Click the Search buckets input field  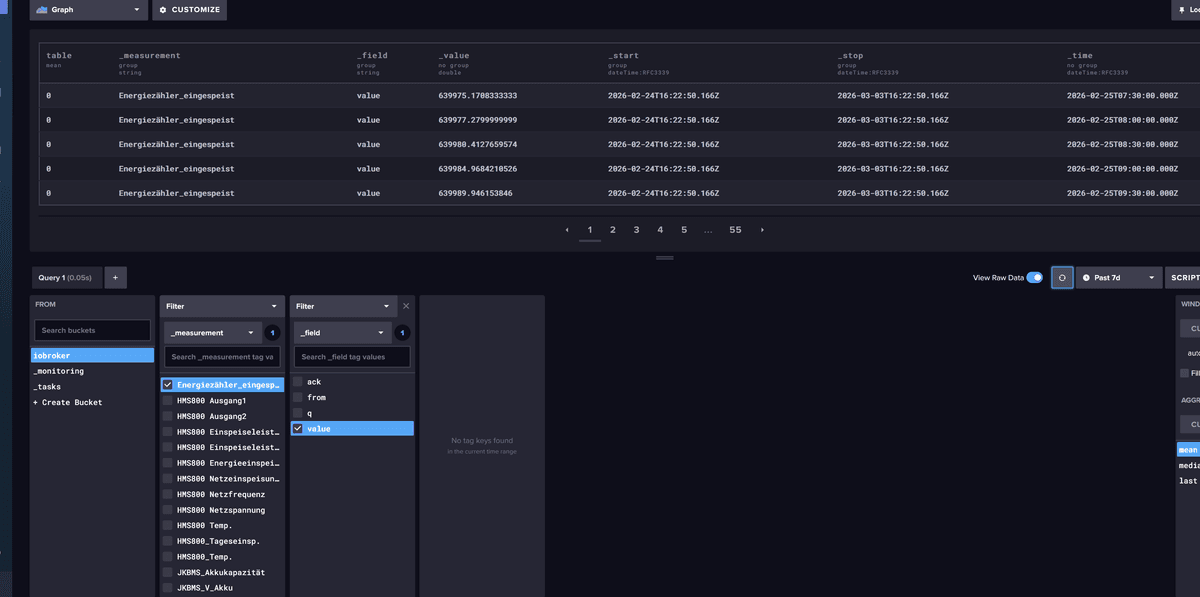(x=92, y=330)
